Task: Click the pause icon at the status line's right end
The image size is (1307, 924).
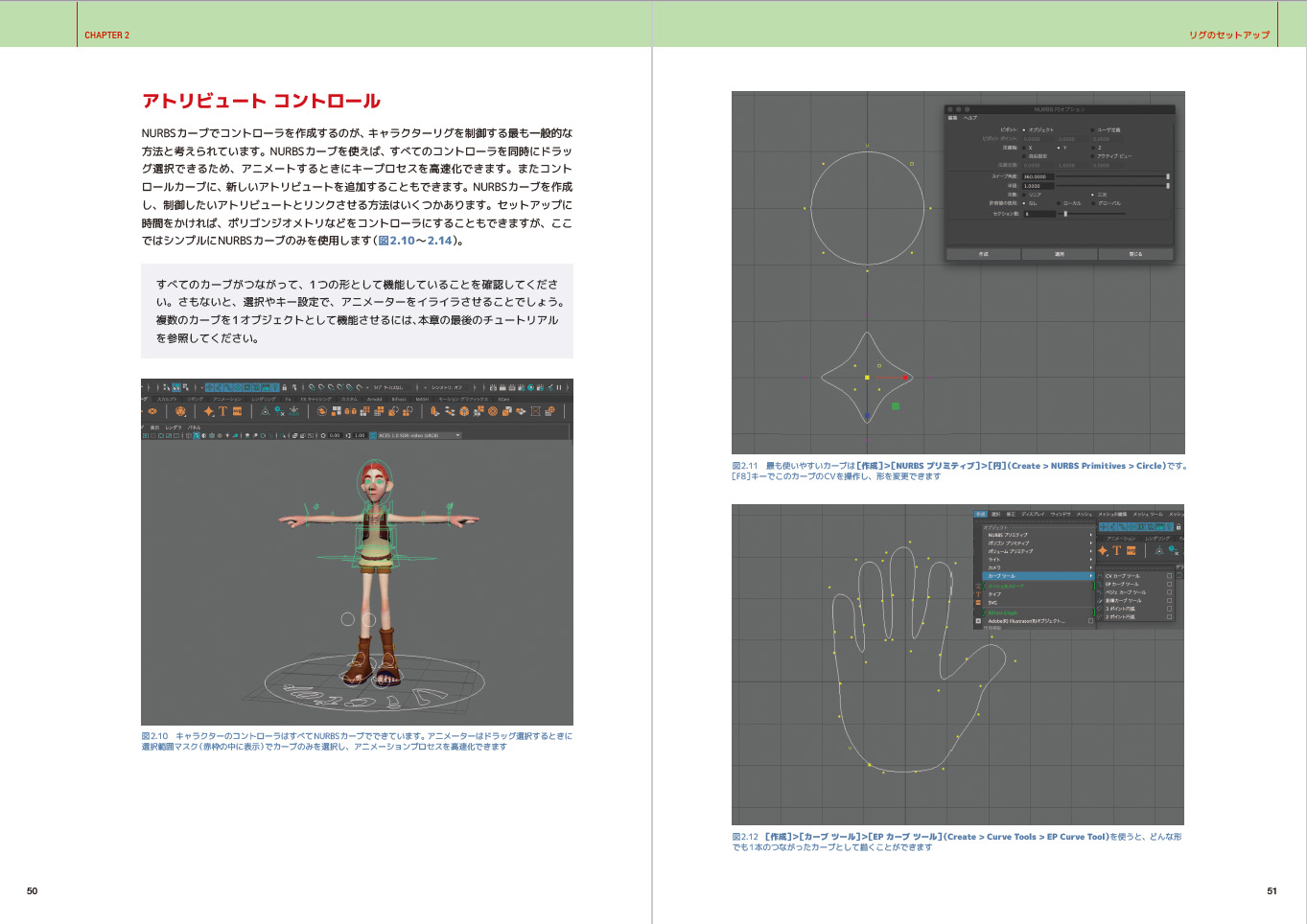Action: [559, 388]
